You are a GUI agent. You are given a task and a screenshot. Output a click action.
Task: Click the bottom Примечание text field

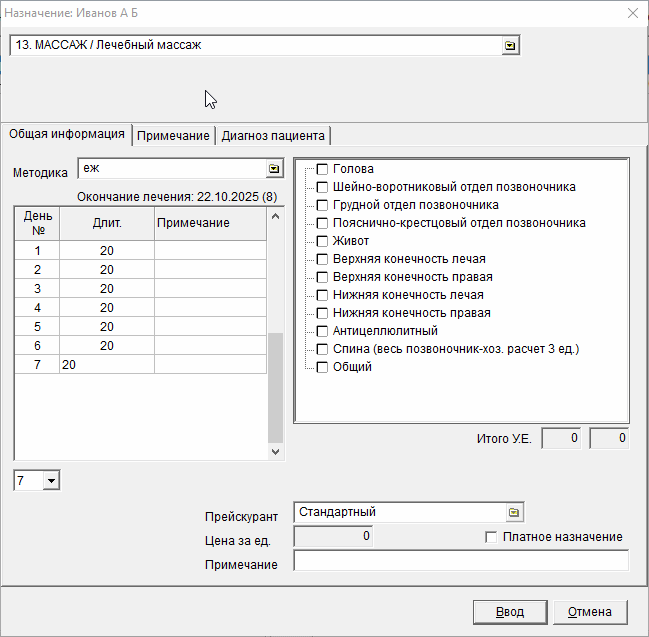coord(460,563)
